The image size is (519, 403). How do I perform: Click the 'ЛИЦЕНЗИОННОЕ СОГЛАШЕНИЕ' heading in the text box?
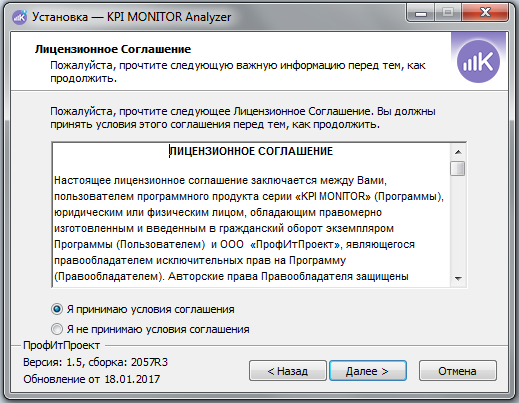[x=251, y=151]
